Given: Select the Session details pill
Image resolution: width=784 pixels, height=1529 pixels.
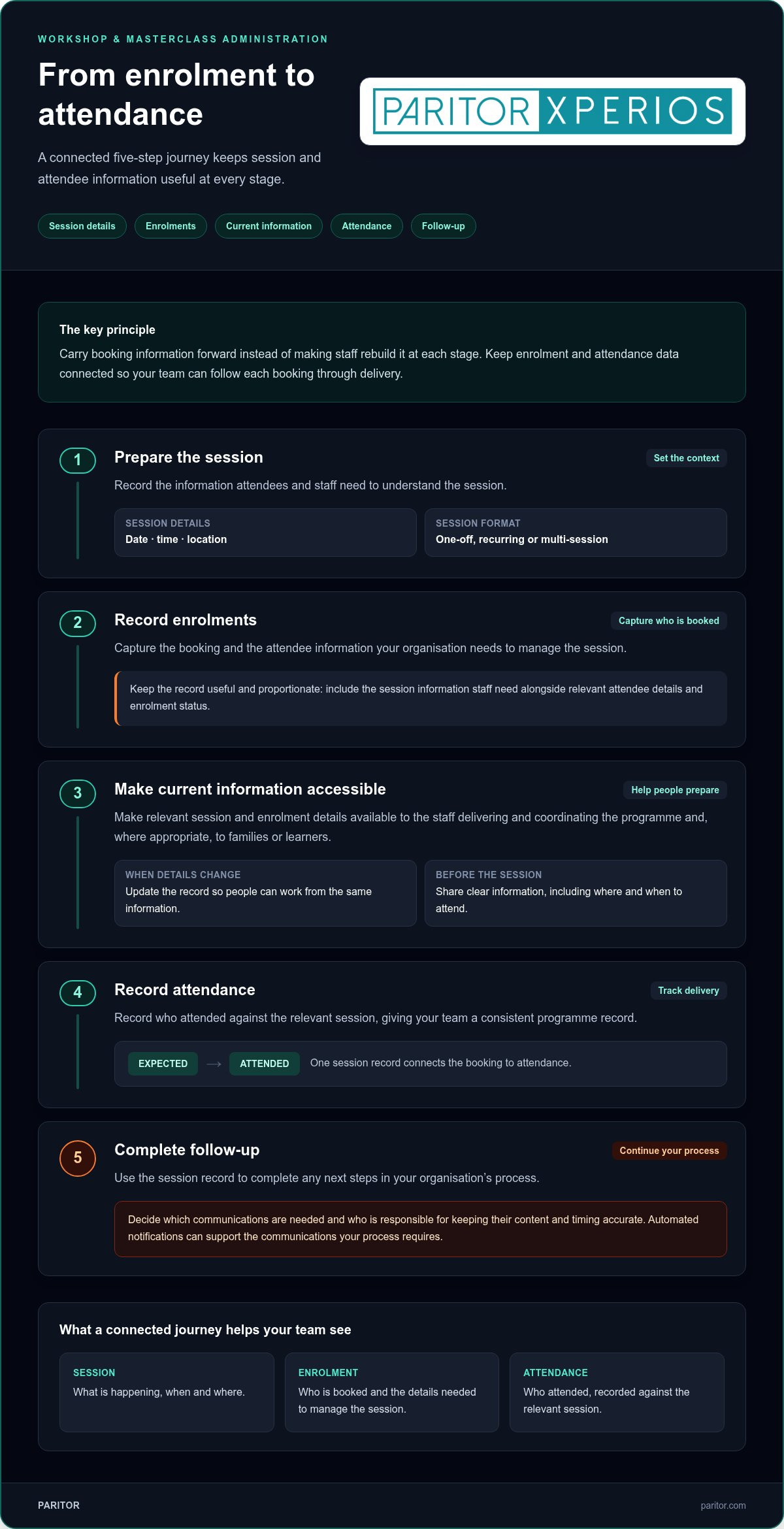Looking at the screenshot, I should (82, 226).
